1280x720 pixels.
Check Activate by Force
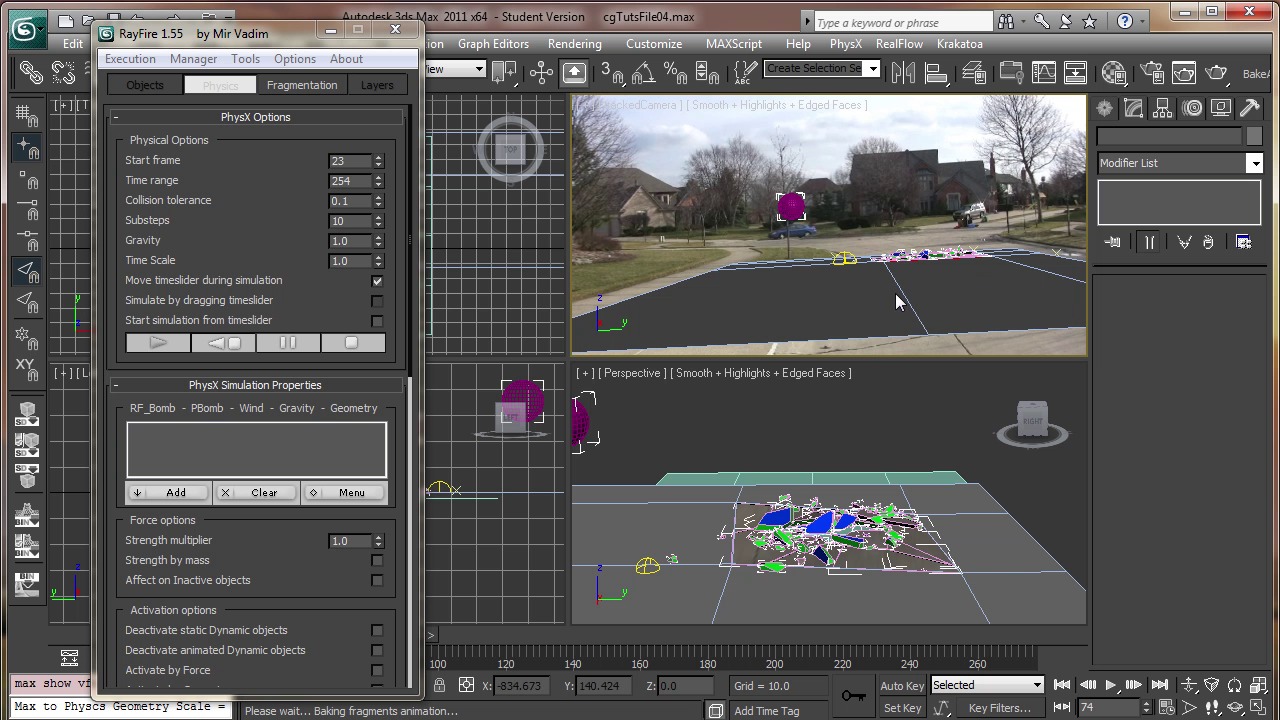pyautogui.click(x=377, y=671)
